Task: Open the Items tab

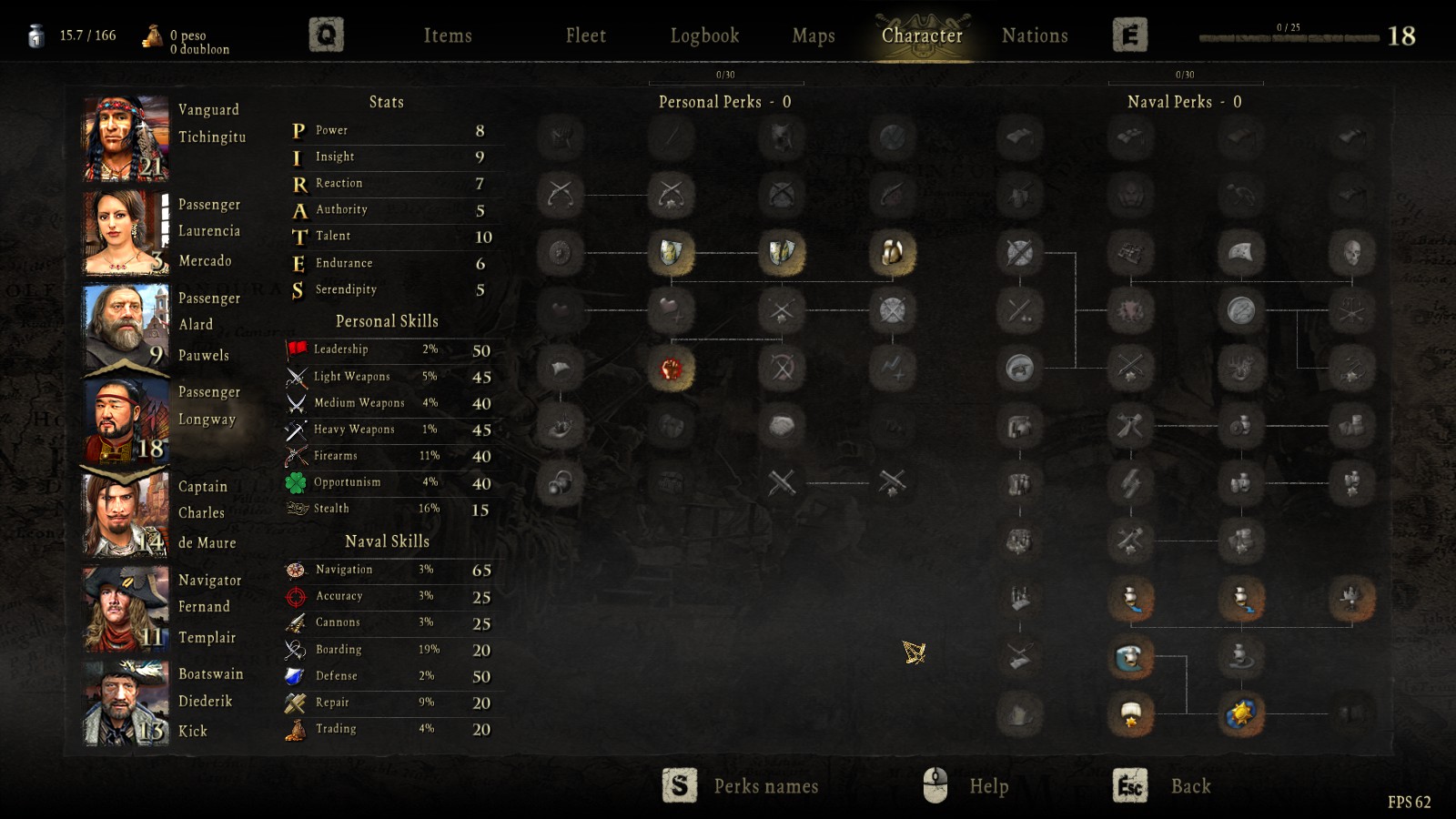Action: (x=448, y=35)
